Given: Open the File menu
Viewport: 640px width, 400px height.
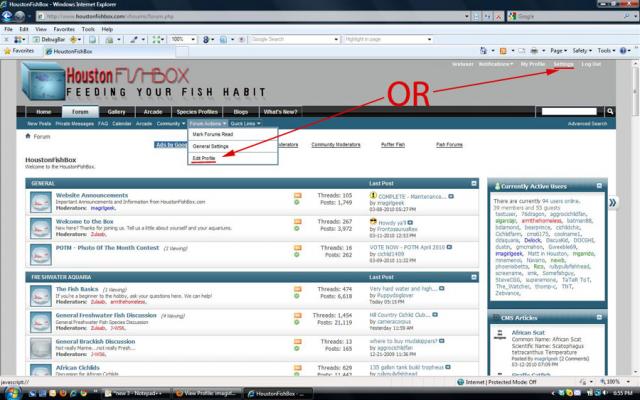Looking at the screenshot, I should tap(8, 29).
